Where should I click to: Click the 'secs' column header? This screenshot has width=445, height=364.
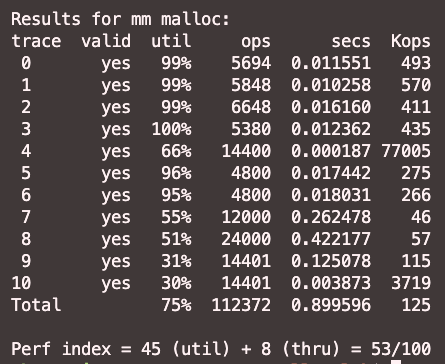[351, 42]
